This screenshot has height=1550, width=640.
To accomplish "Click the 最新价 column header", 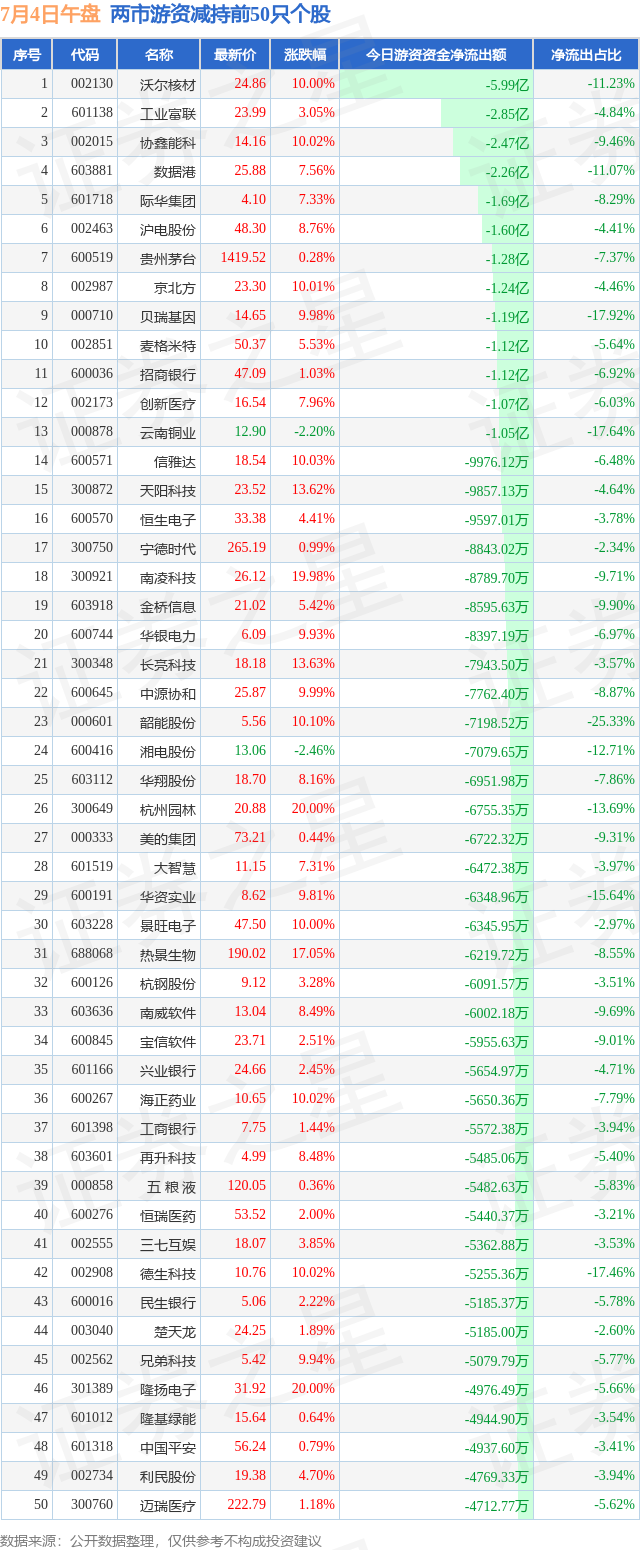I will coord(235,55).
